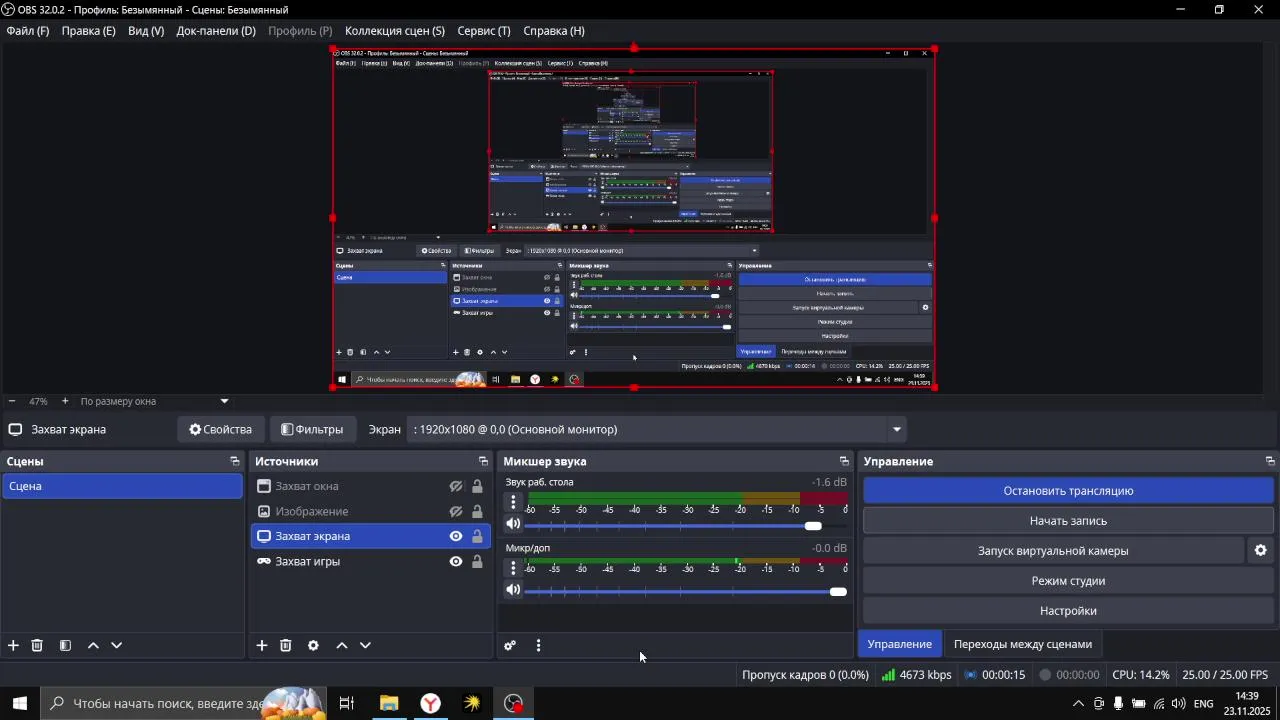Delete selected scene using trash icon
The width and height of the screenshot is (1280, 720).
[x=37, y=646]
